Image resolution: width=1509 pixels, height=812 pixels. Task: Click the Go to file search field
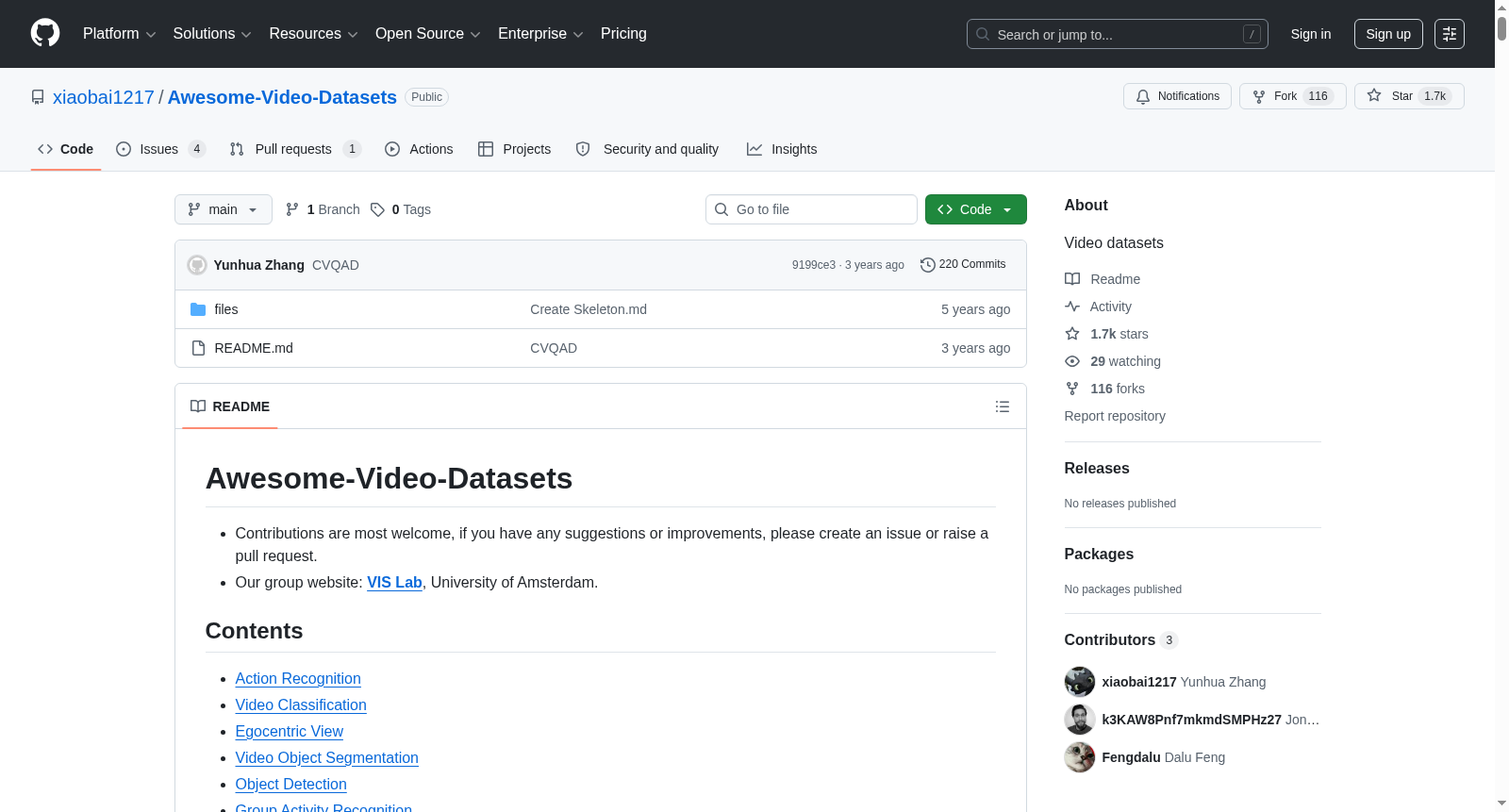click(x=811, y=209)
